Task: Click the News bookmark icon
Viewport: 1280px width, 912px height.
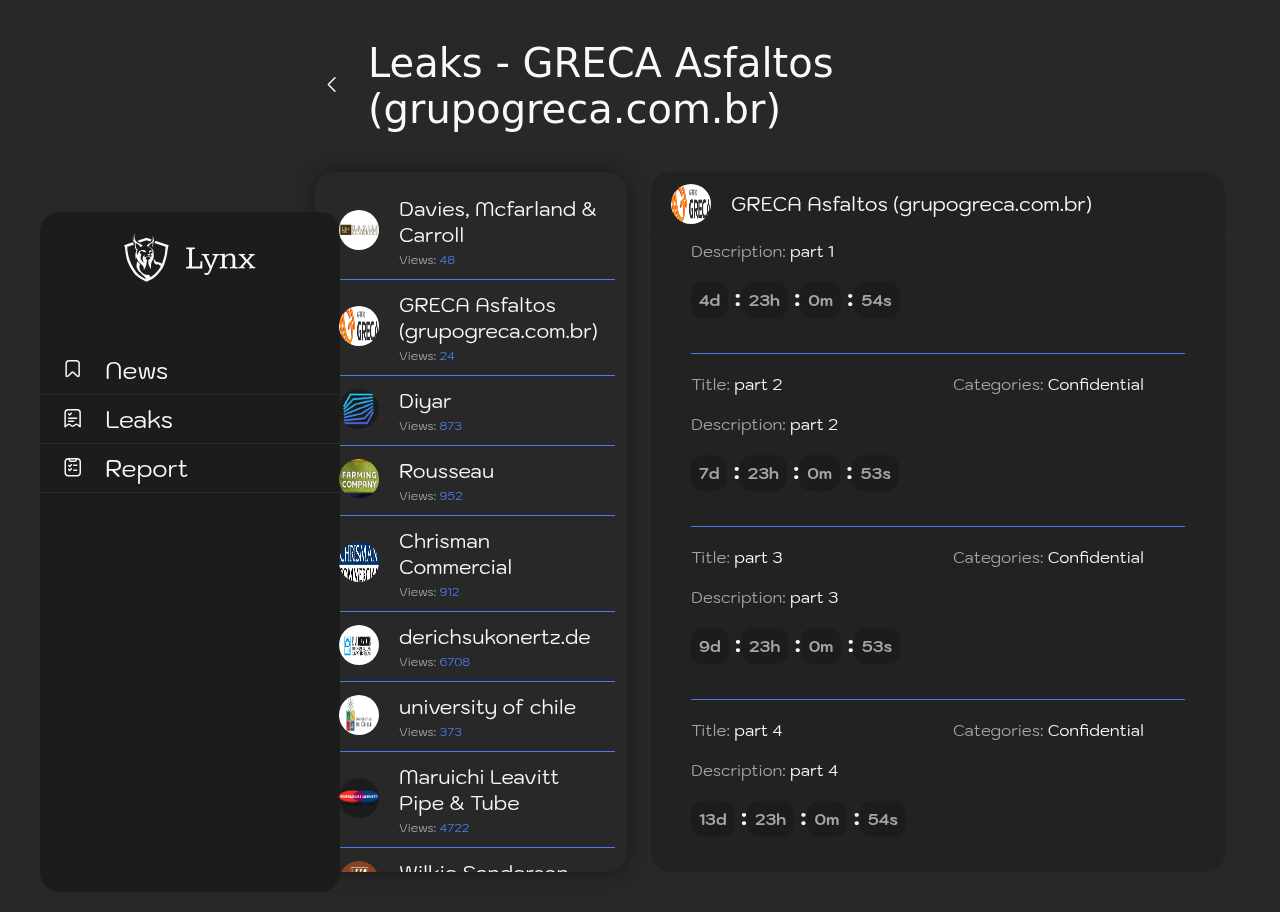Action: point(73,370)
